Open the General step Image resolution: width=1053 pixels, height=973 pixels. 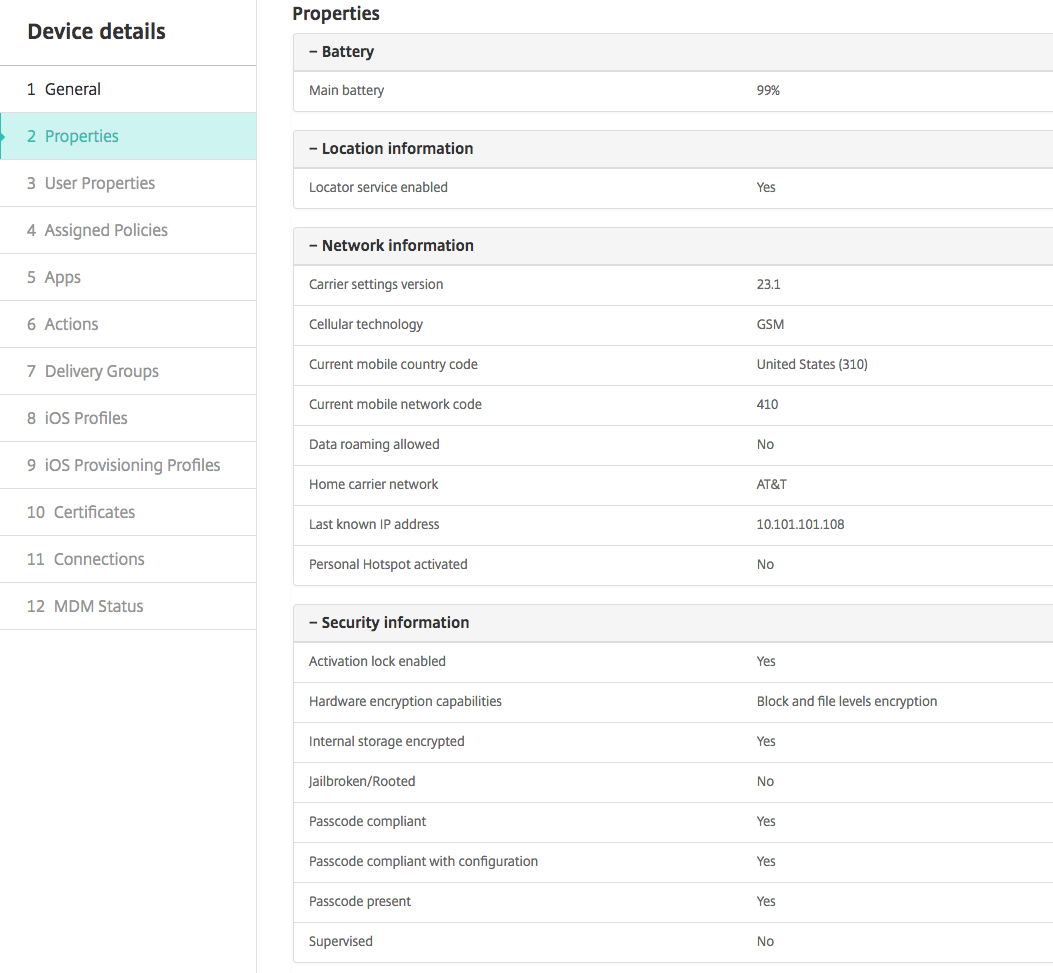pyautogui.click(x=73, y=89)
